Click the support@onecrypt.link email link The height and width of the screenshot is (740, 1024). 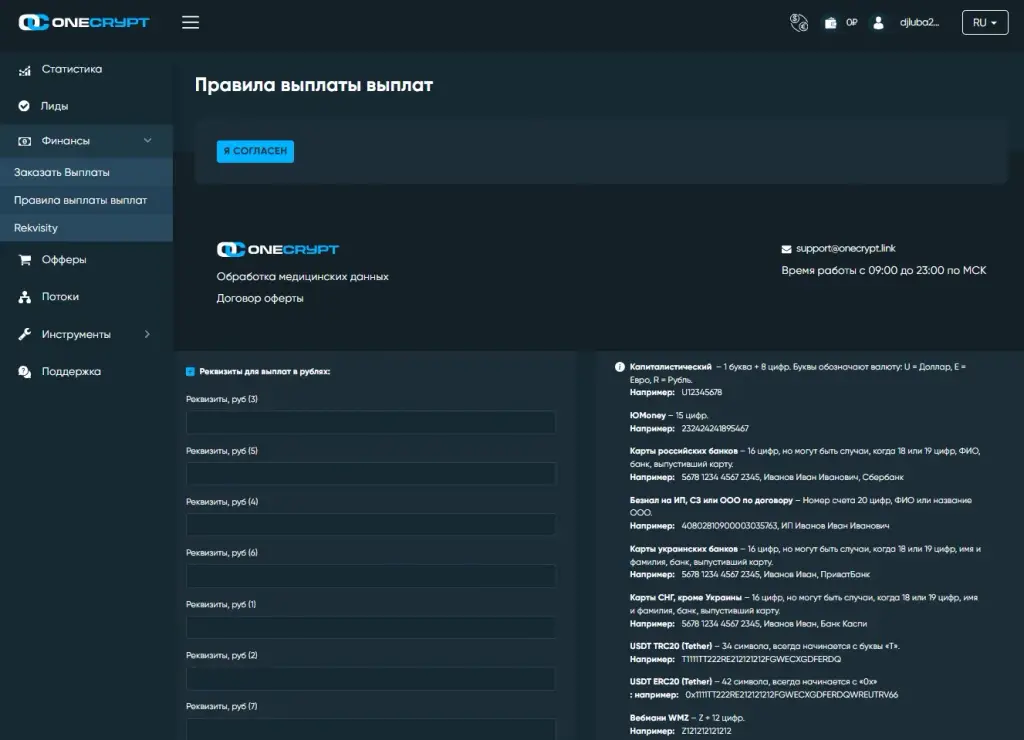(846, 248)
